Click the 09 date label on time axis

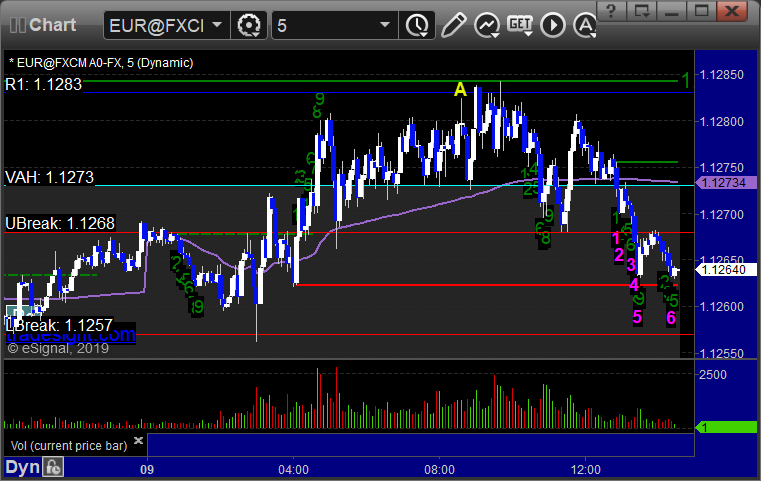(x=147, y=469)
